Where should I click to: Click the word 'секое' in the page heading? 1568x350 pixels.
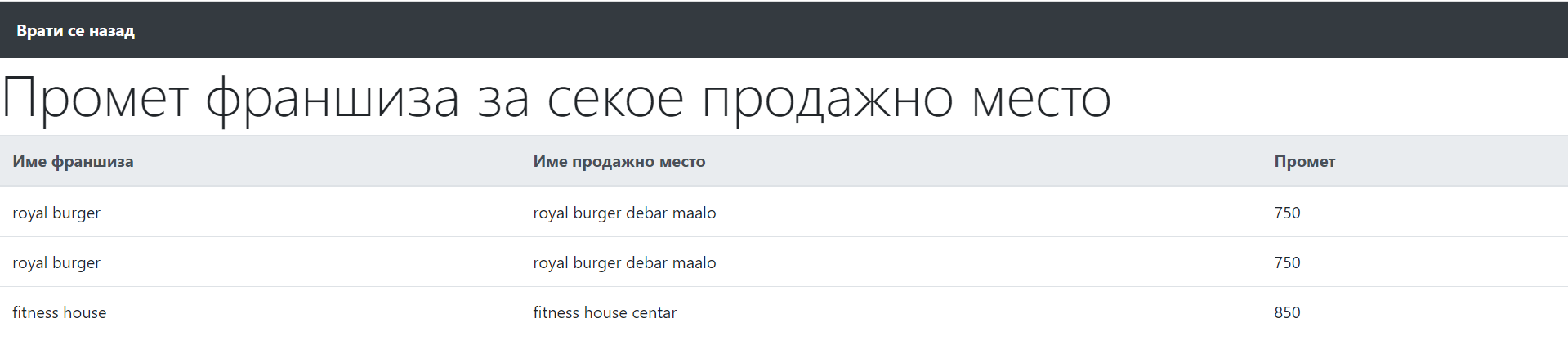pos(614,100)
